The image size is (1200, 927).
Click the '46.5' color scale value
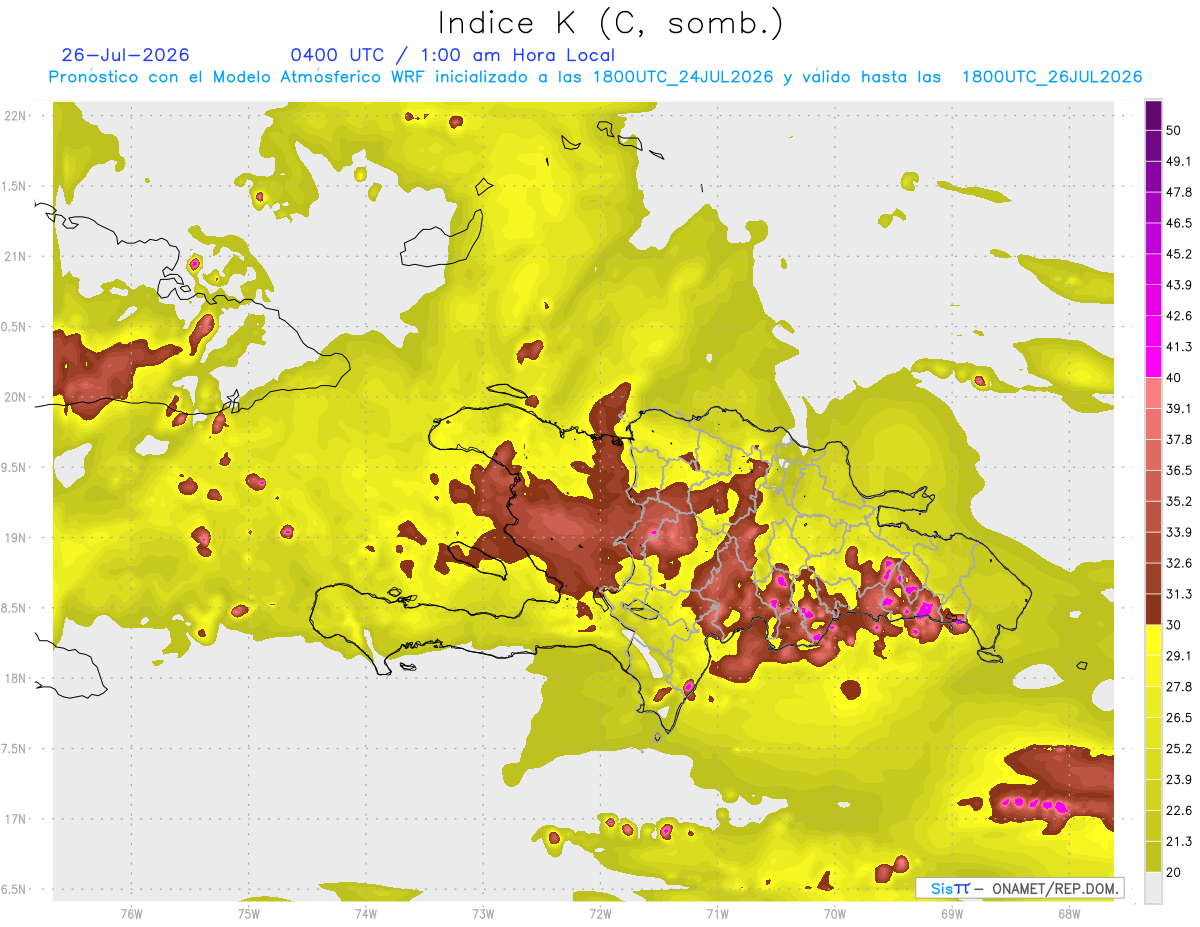1179,223
